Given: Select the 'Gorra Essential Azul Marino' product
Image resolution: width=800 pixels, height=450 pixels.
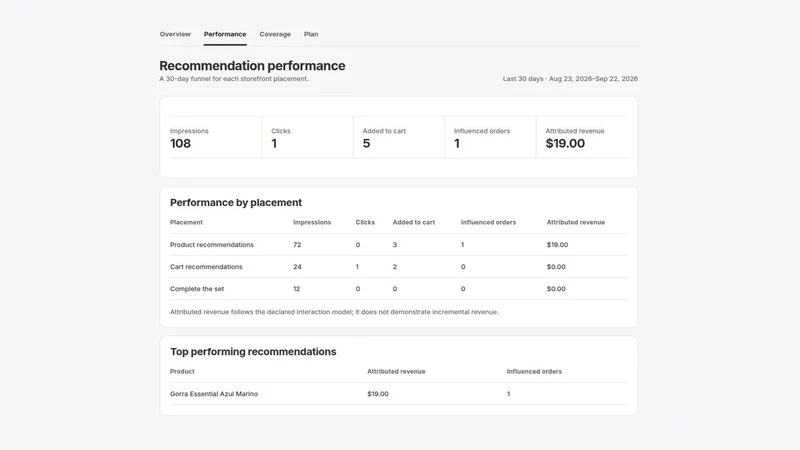Looking at the screenshot, I should tap(214, 394).
